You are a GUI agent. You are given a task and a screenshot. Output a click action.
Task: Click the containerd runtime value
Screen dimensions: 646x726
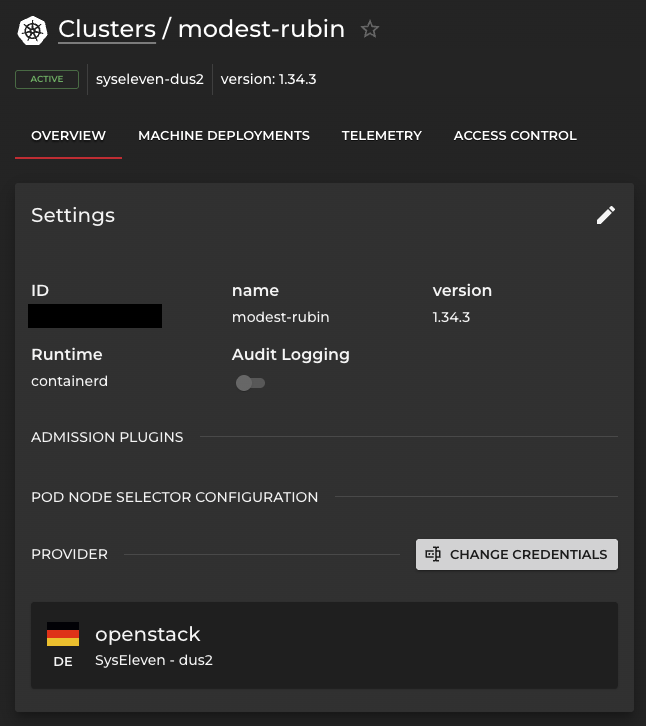click(69, 381)
